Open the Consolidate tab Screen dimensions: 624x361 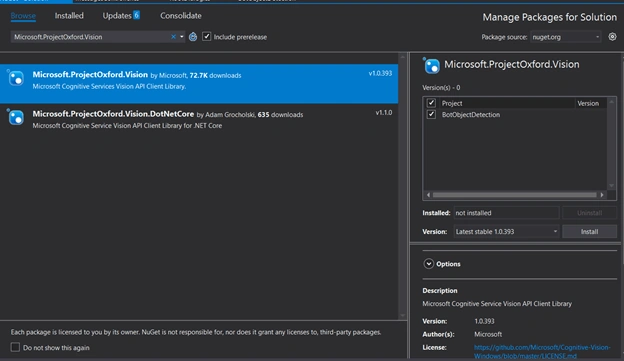181,16
